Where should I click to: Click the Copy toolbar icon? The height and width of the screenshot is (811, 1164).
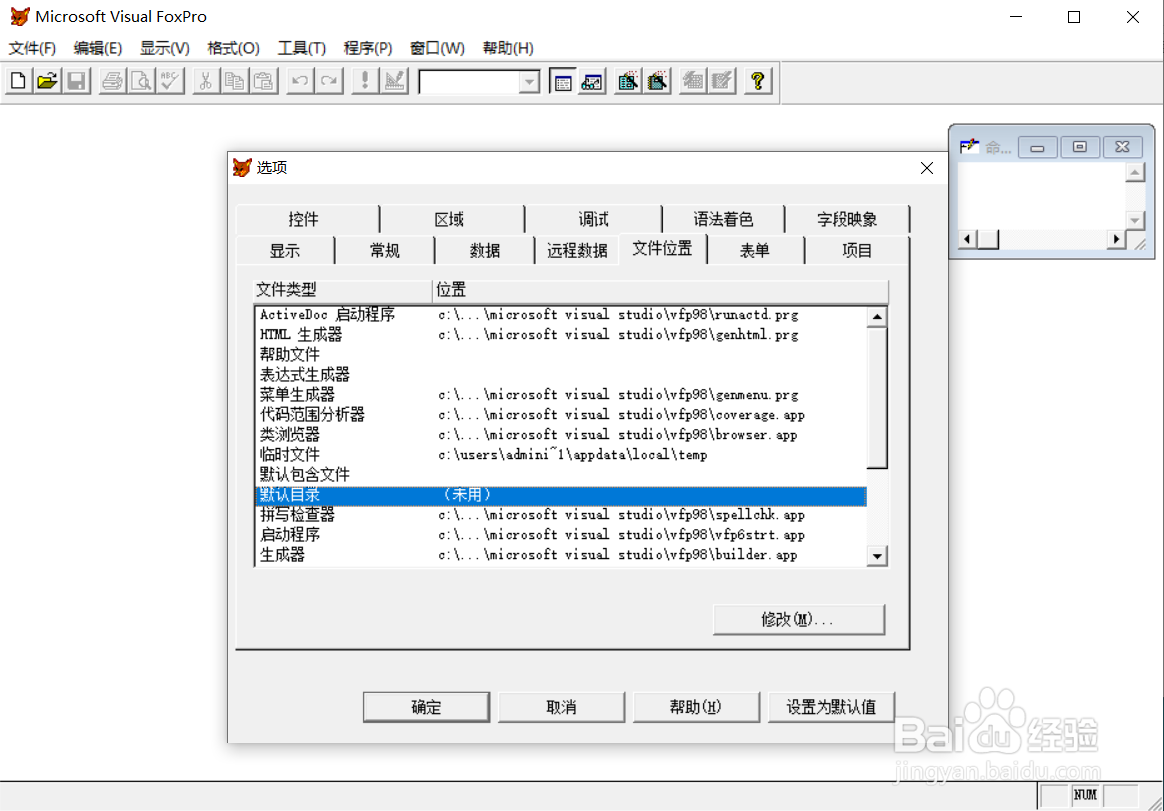(x=235, y=81)
